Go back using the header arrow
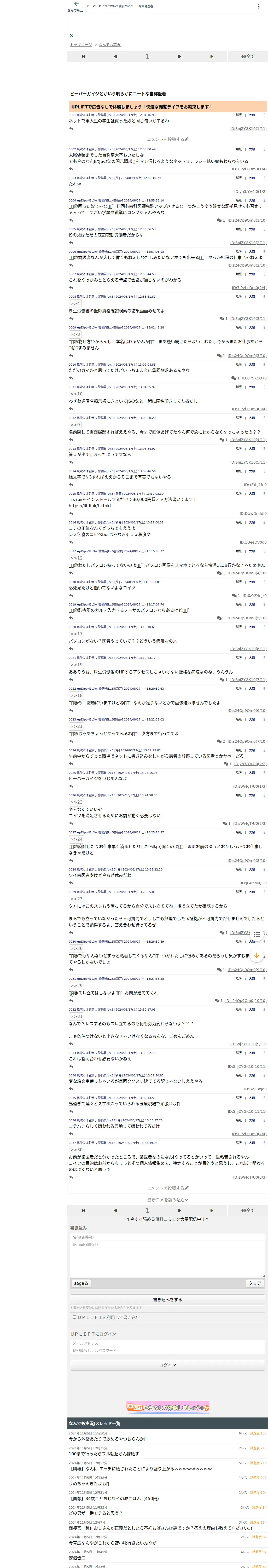 click(x=76, y=4)
